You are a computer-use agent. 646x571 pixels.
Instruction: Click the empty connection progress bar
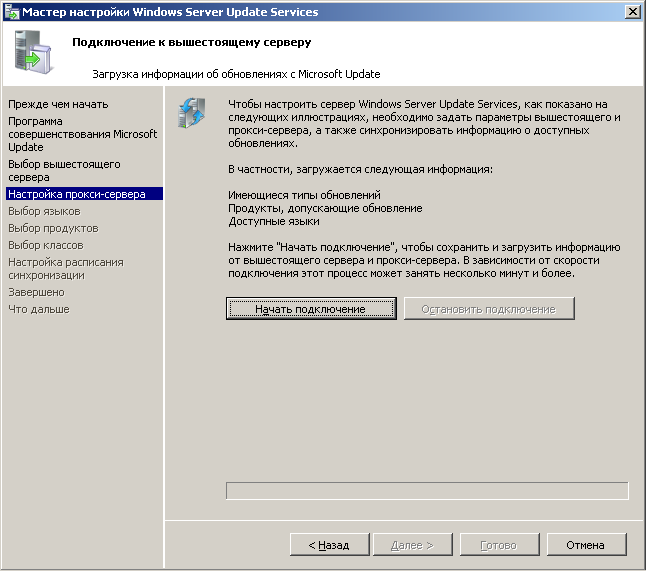(427, 491)
